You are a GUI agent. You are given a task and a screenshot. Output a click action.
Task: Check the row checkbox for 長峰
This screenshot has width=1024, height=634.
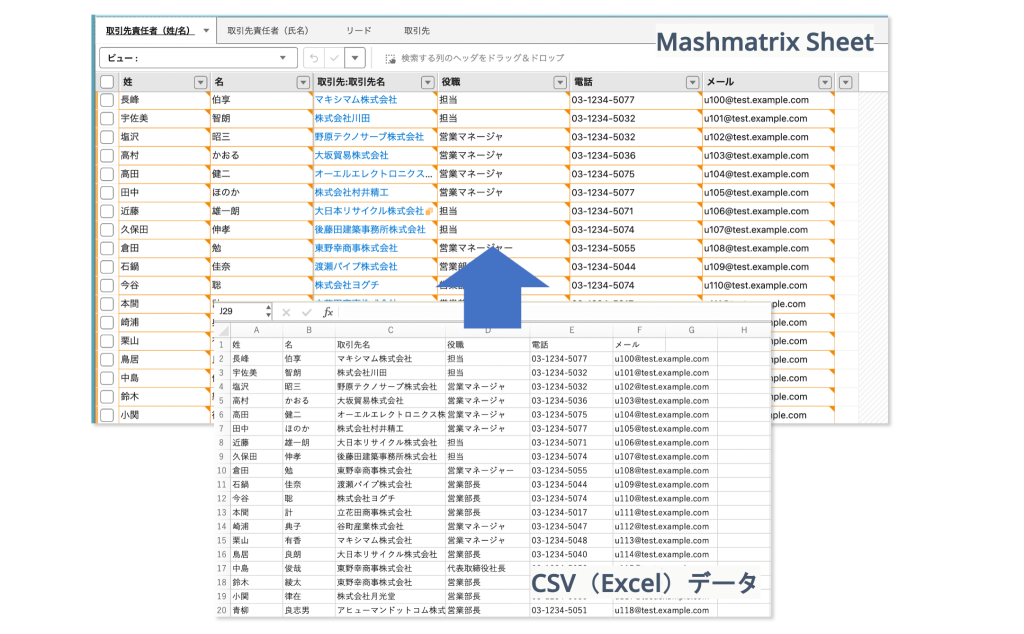tap(107, 100)
